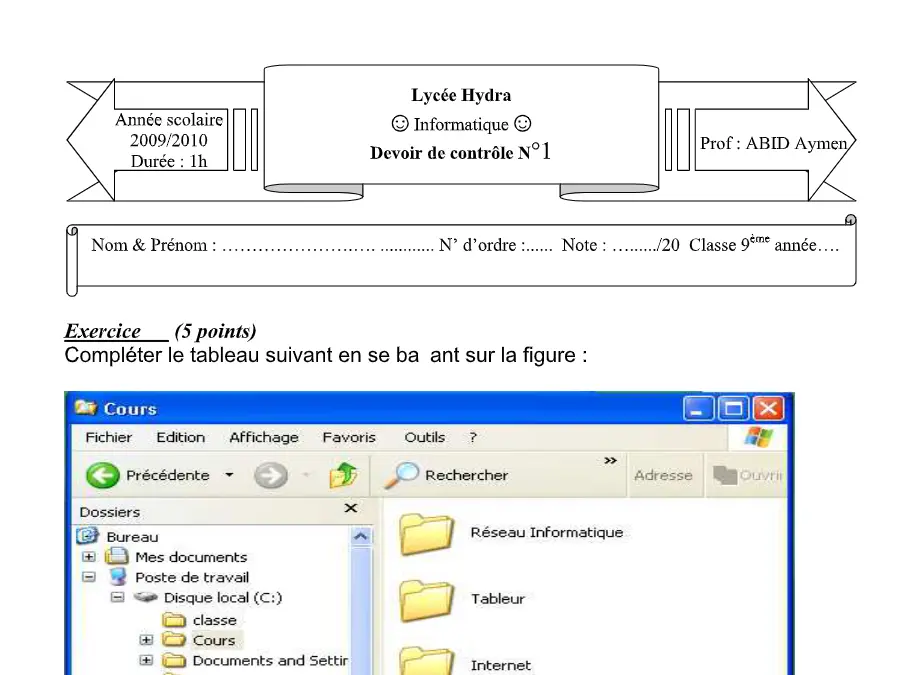Collapse the Poste de travail node
This screenshot has width=900, height=675.
89,577
